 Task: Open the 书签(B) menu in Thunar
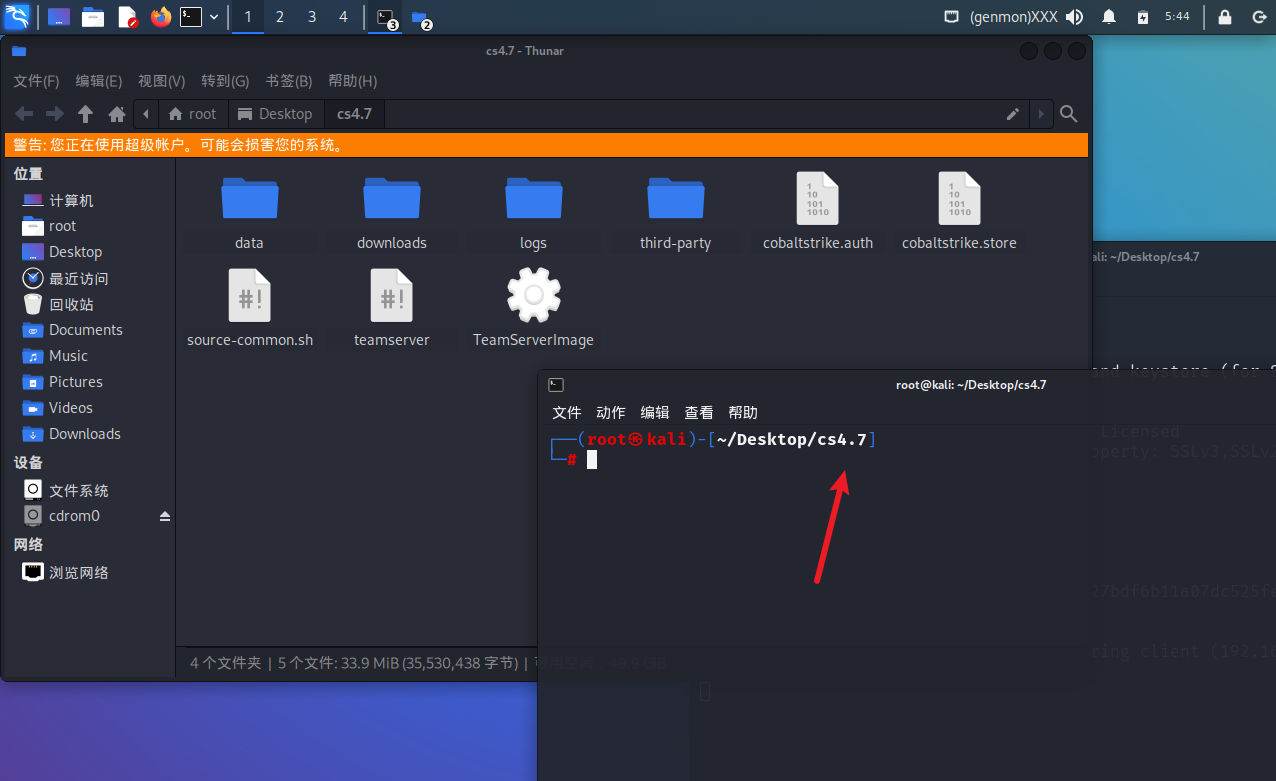coord(288,81)
